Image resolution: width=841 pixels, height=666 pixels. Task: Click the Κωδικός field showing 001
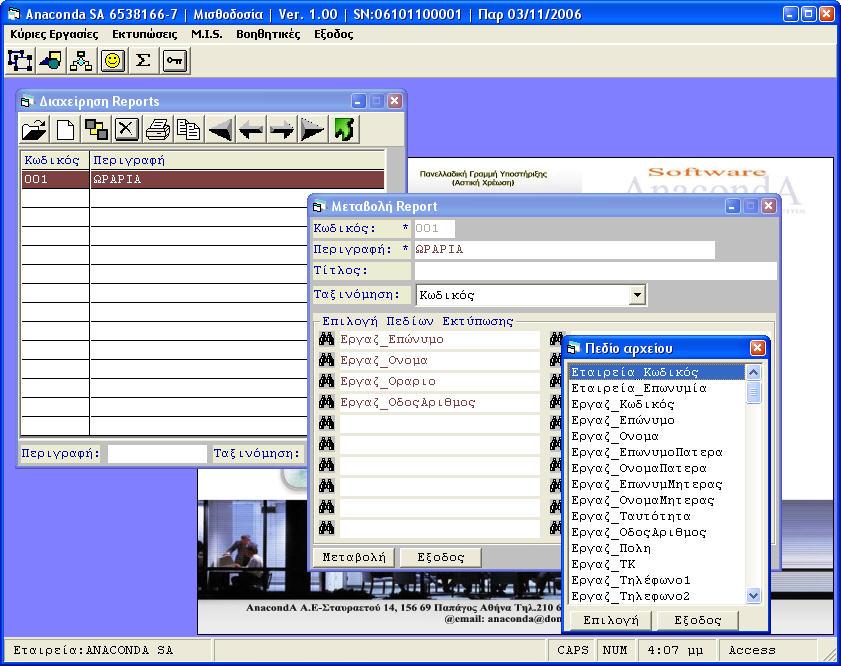coord(434,228)
